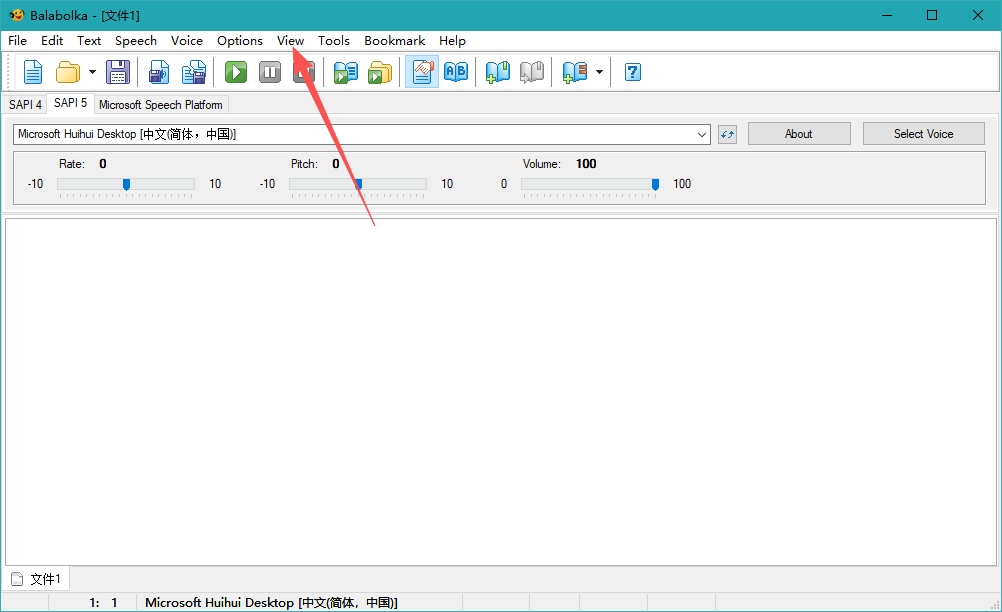Click the Volume value '100' label

[586, 164]
